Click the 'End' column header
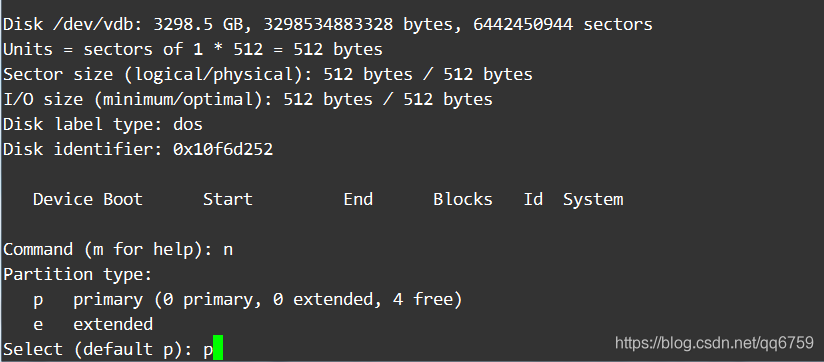Viewport: 824px width, 362px height. tap(358, 200)
